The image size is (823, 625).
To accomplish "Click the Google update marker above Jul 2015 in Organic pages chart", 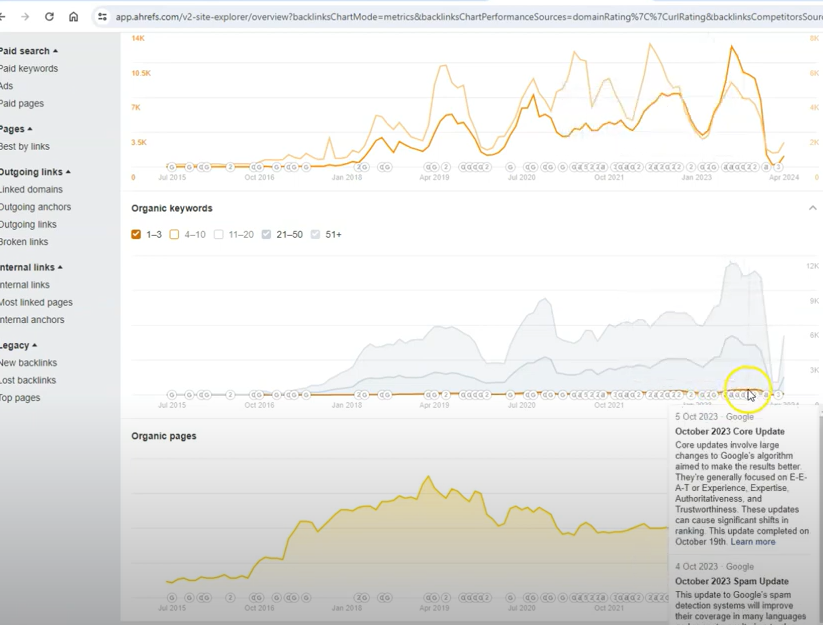I will pyautogui.click(x=172, y=598).
